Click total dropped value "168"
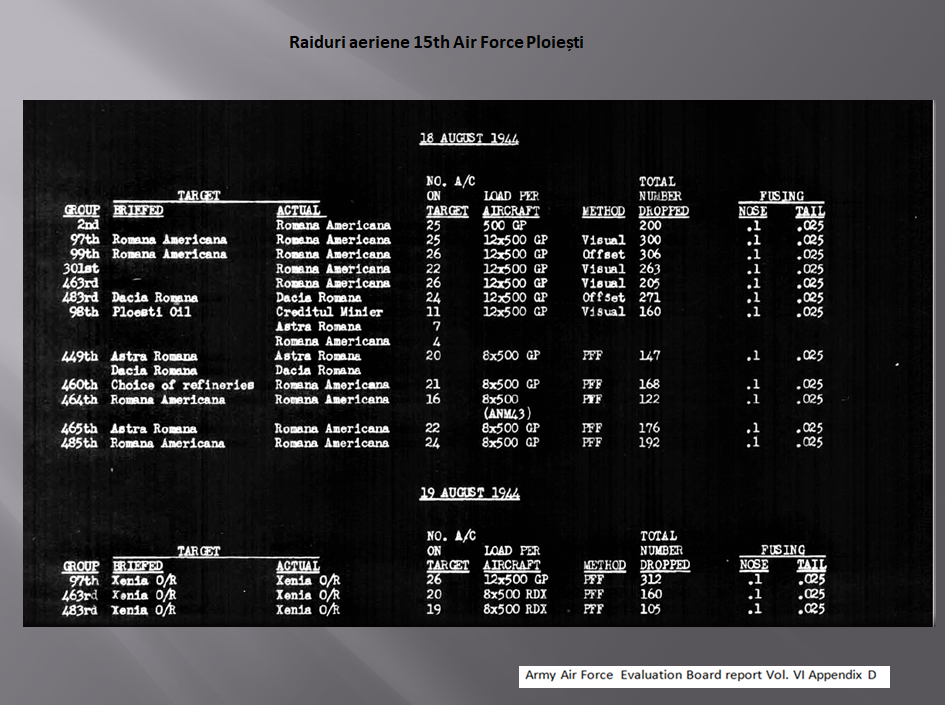The height and width of the screenshot is (705, 945). pos(650,384)
